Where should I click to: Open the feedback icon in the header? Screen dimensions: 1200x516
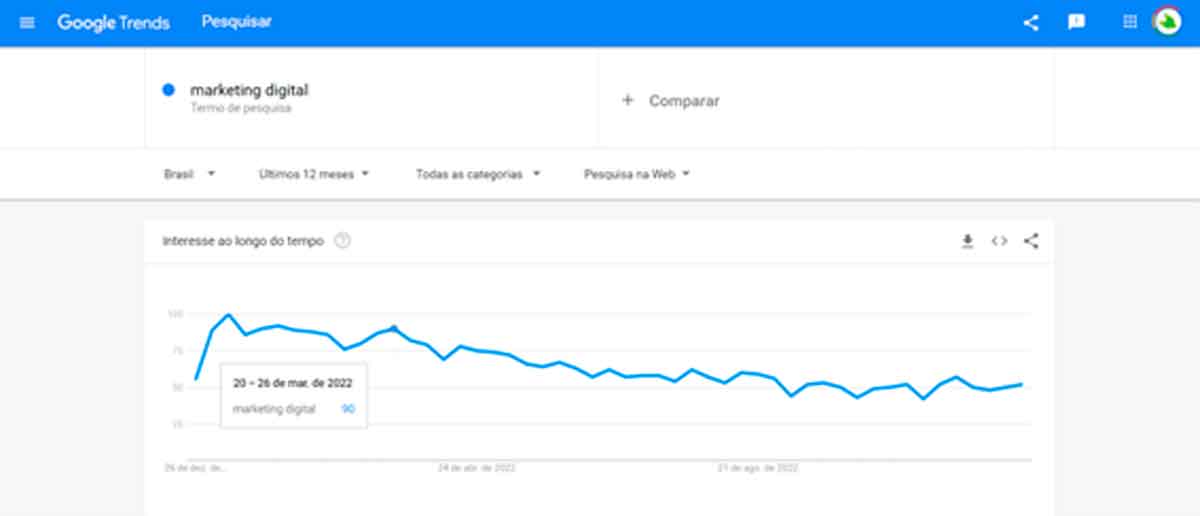point(1076,22)
